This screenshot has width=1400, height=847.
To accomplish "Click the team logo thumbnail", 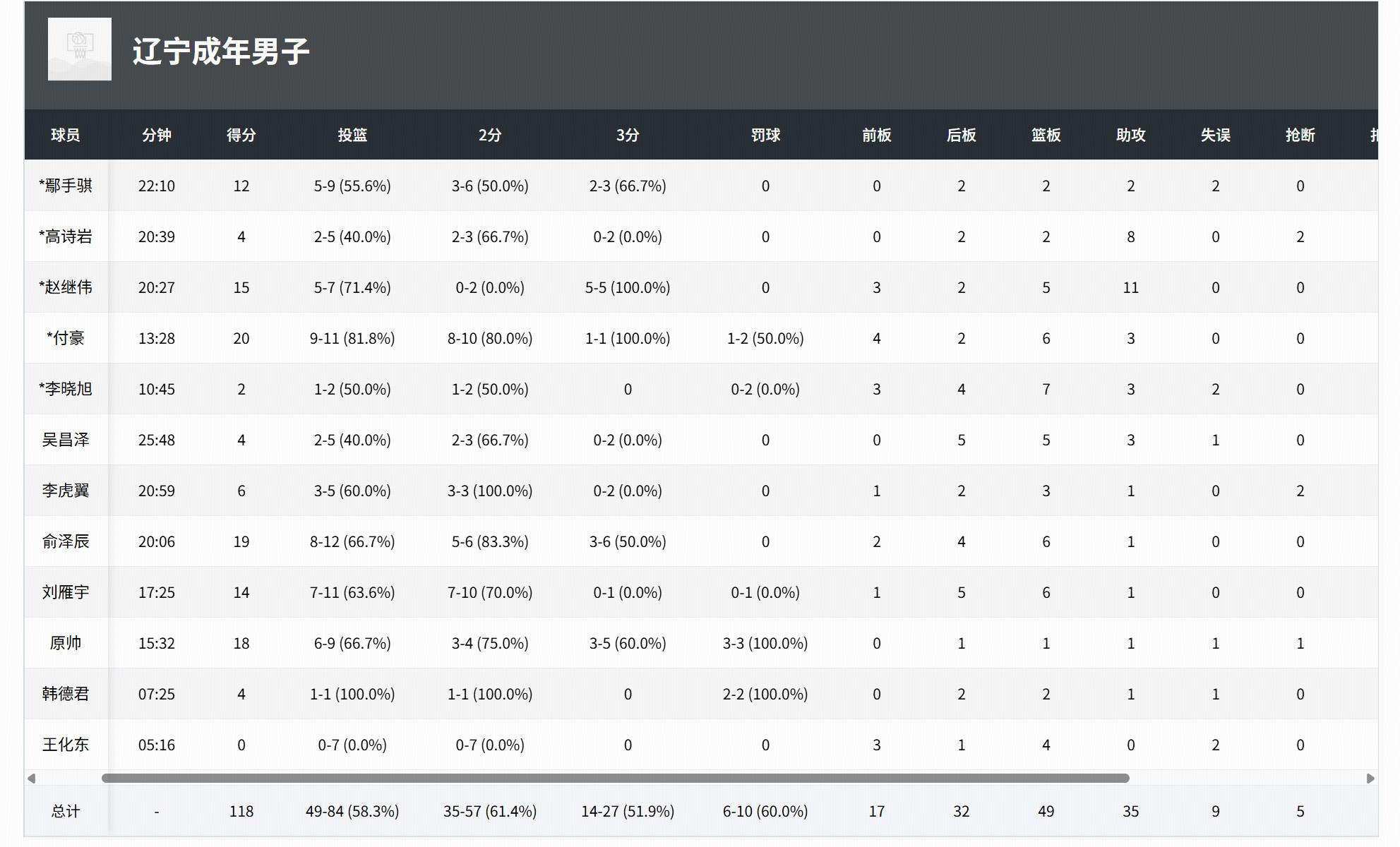I will point(79,49).
